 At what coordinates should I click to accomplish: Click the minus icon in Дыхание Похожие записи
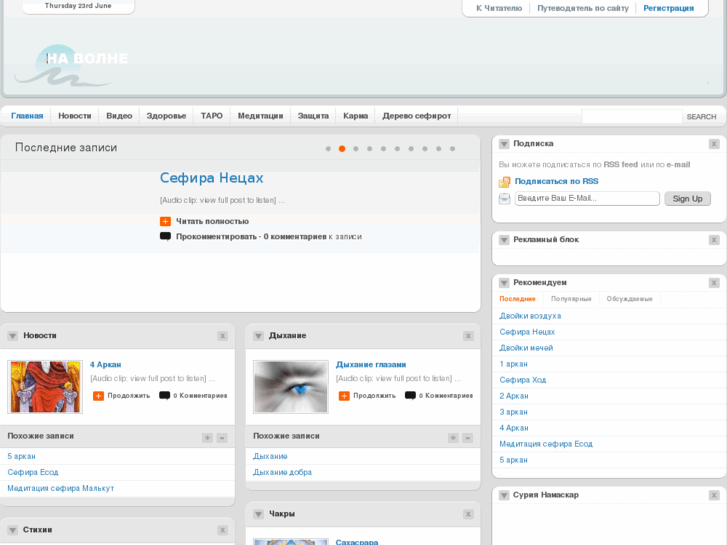468,437
